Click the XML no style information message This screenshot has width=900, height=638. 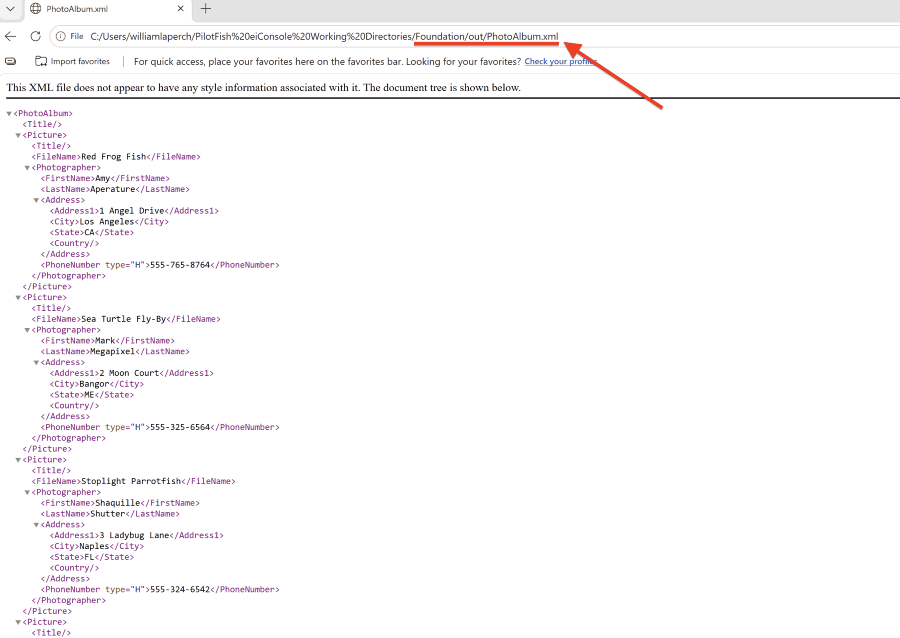pyautogui.click(x=263, y=88)
